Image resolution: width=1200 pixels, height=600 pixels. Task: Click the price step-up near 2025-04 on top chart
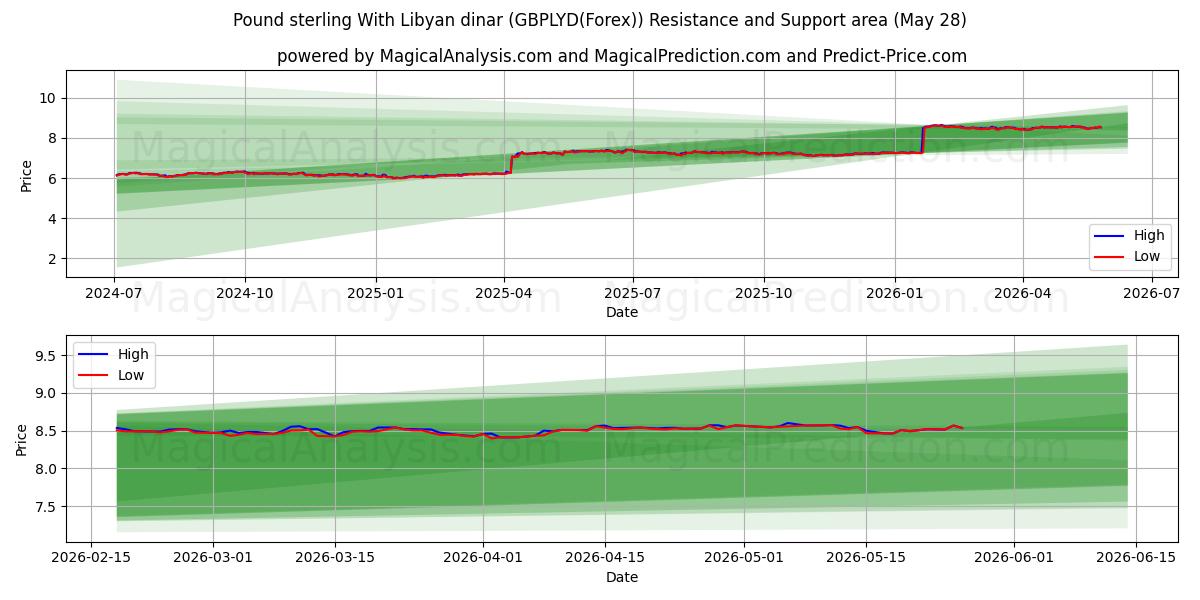511,164
